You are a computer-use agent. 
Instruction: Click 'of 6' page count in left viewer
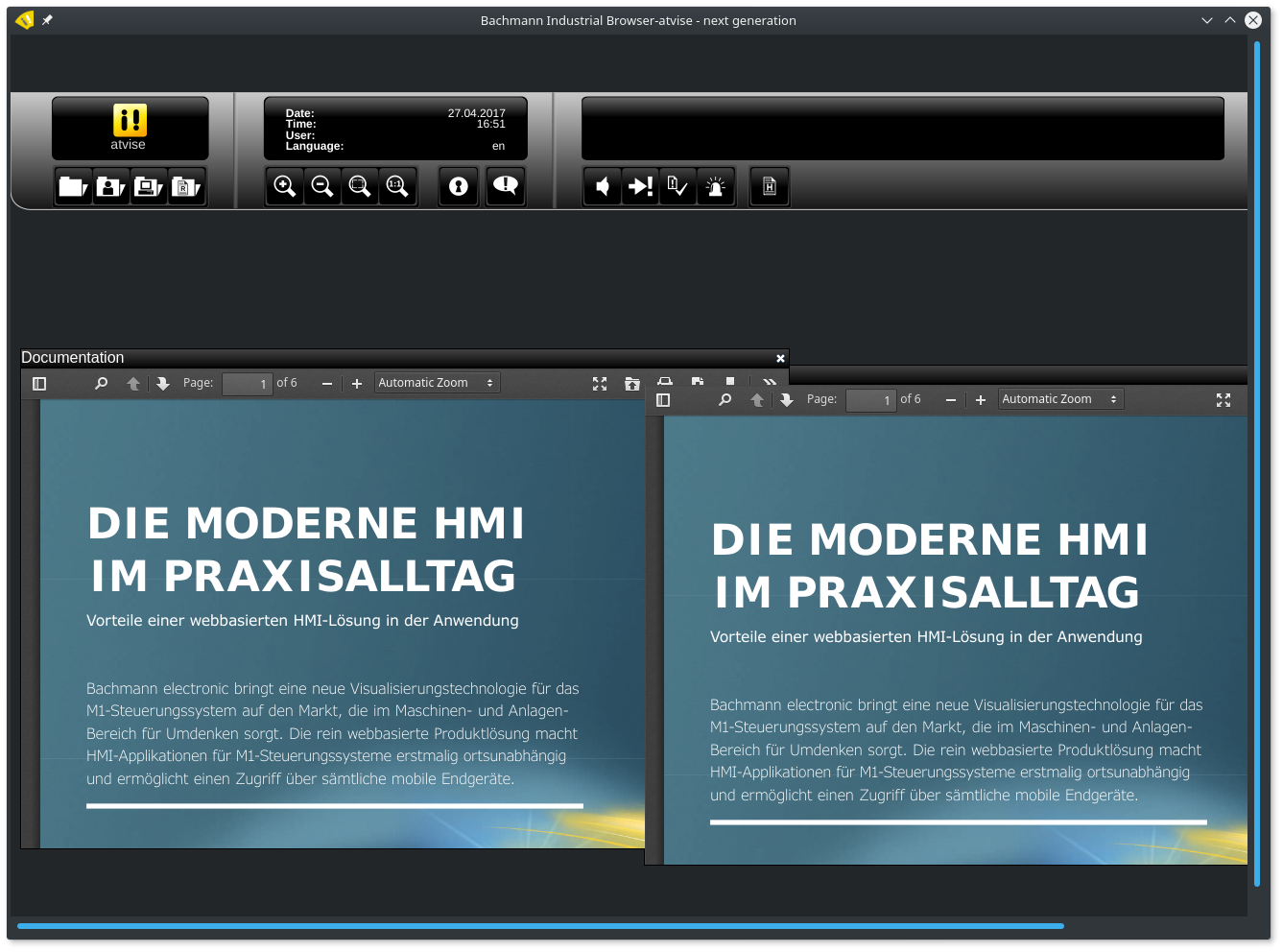(287, 383)
